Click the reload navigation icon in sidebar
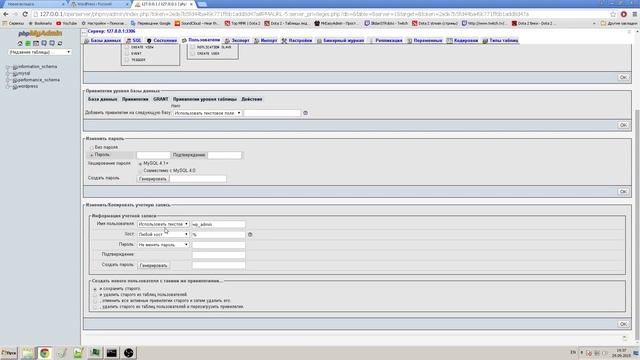 pos(60,43)
